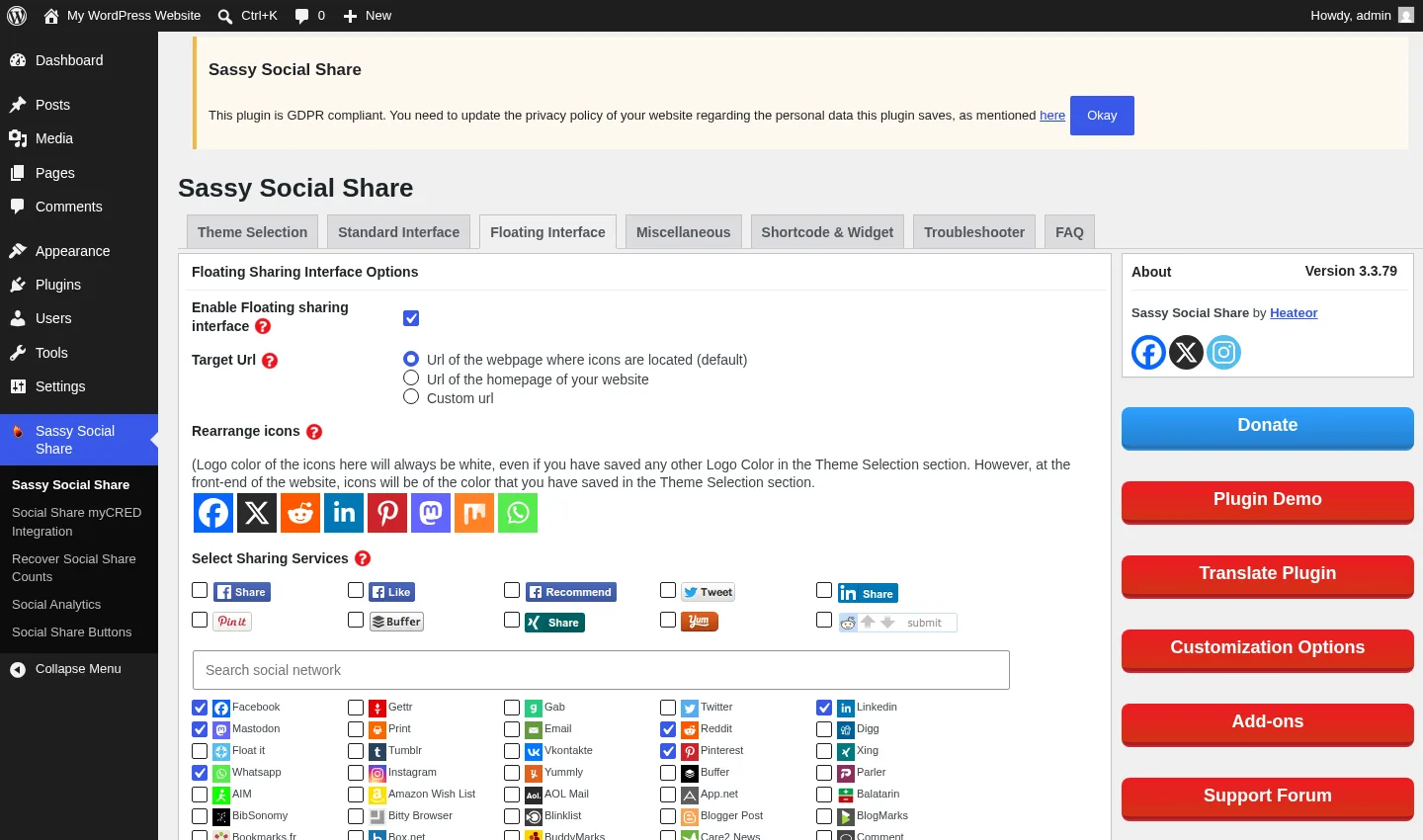Enable Facebook Like button checkbox
Viewport: 1423px width, 840px height.
pos(356,590)
